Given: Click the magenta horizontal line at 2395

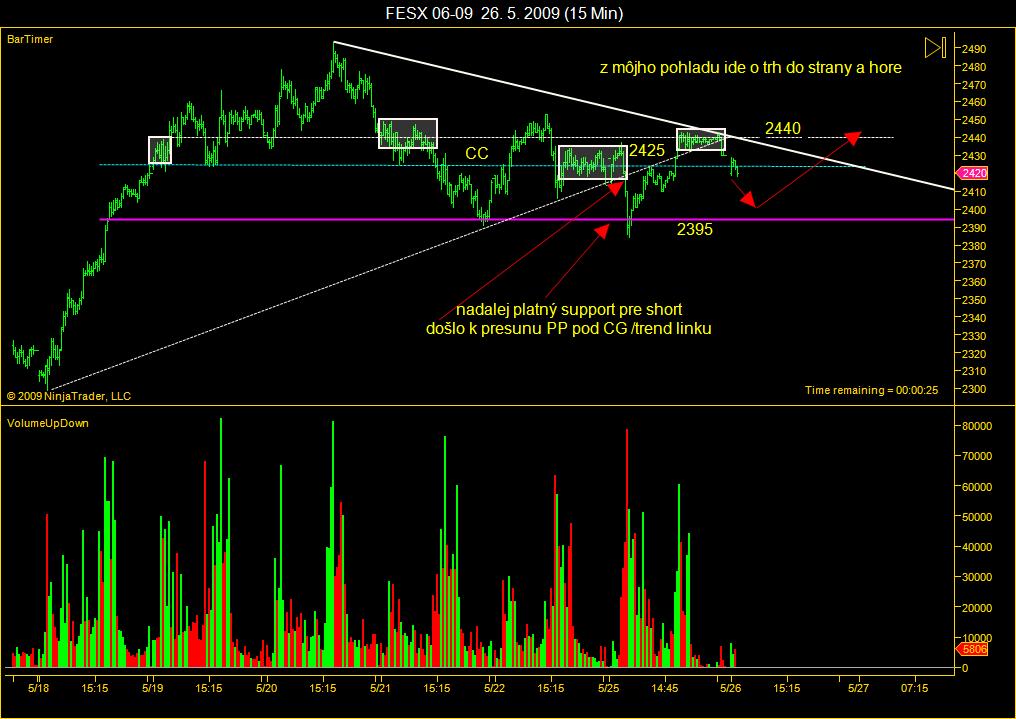Looking at the screenshot, I should pos(527,220).
